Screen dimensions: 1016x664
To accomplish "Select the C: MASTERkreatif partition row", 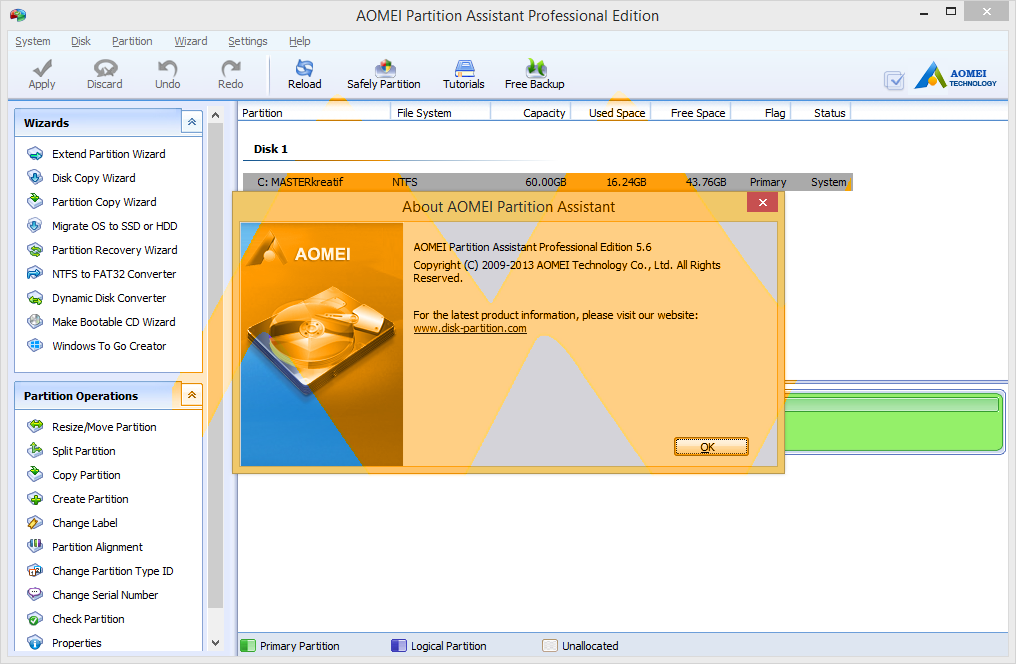I will pos(548,182).
